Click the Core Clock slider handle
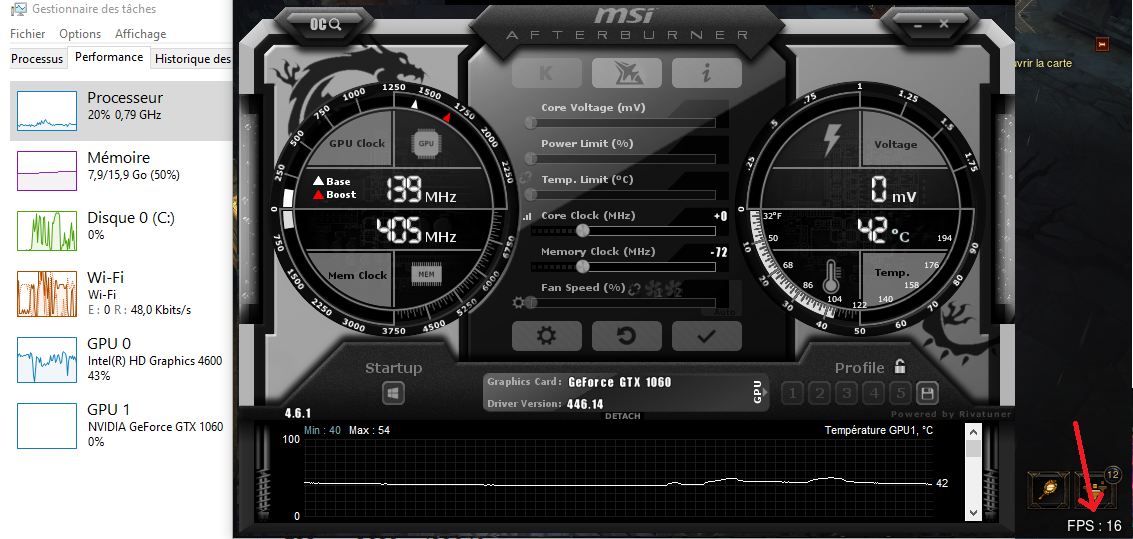This screenshot has height=539, width=1133. pos(583,230)
